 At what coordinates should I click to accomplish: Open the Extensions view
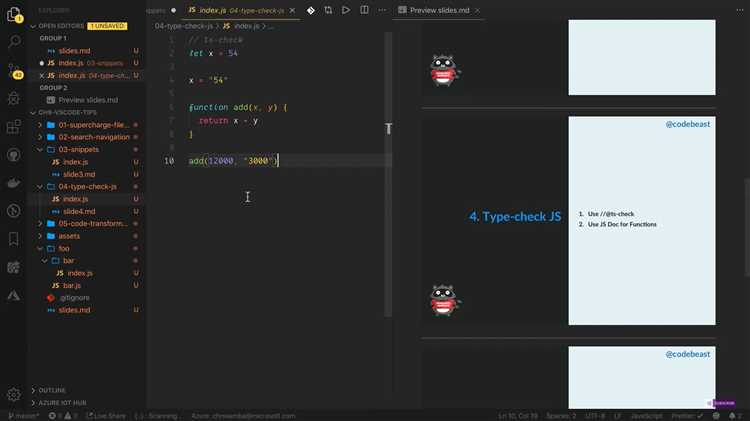point(14,126)
